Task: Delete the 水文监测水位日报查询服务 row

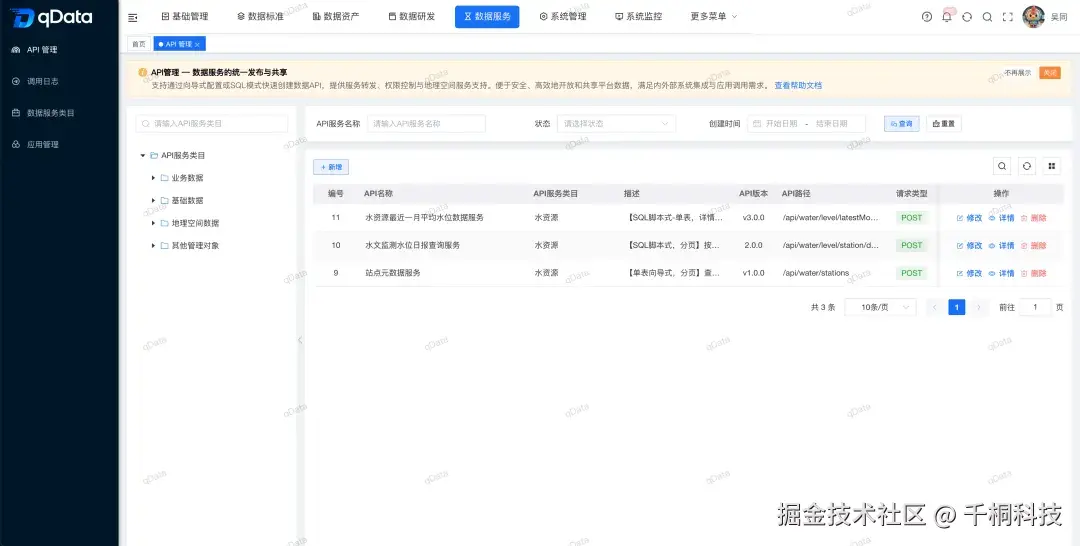Action: 1034,245
